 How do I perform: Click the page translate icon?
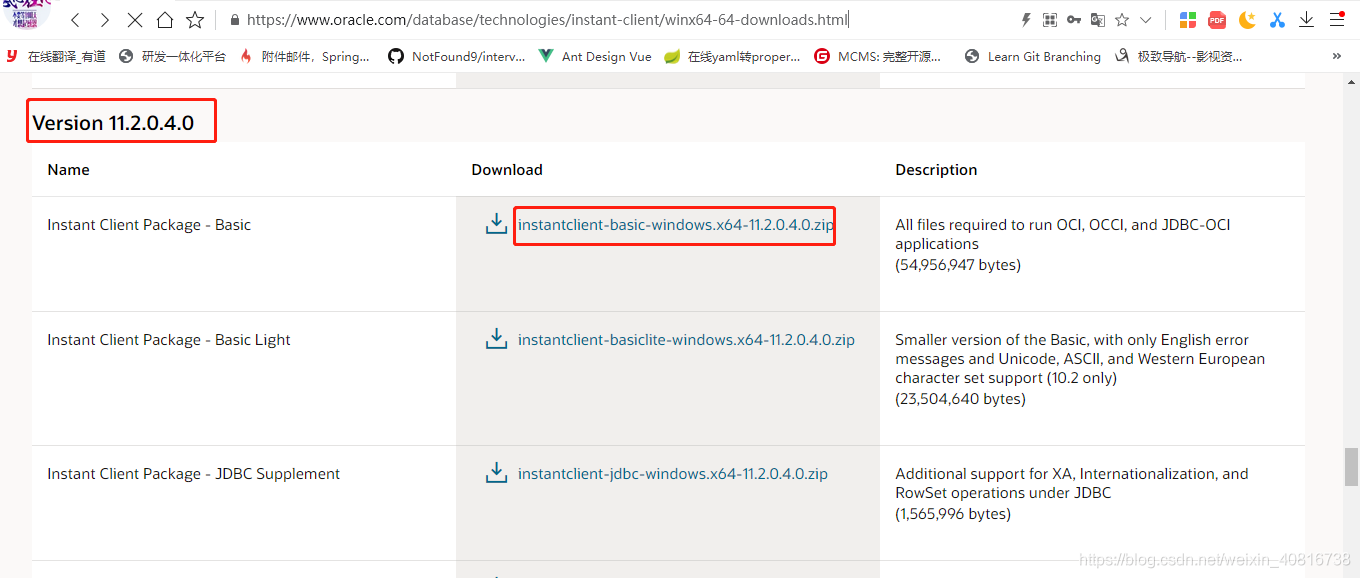pos(1098,20)
